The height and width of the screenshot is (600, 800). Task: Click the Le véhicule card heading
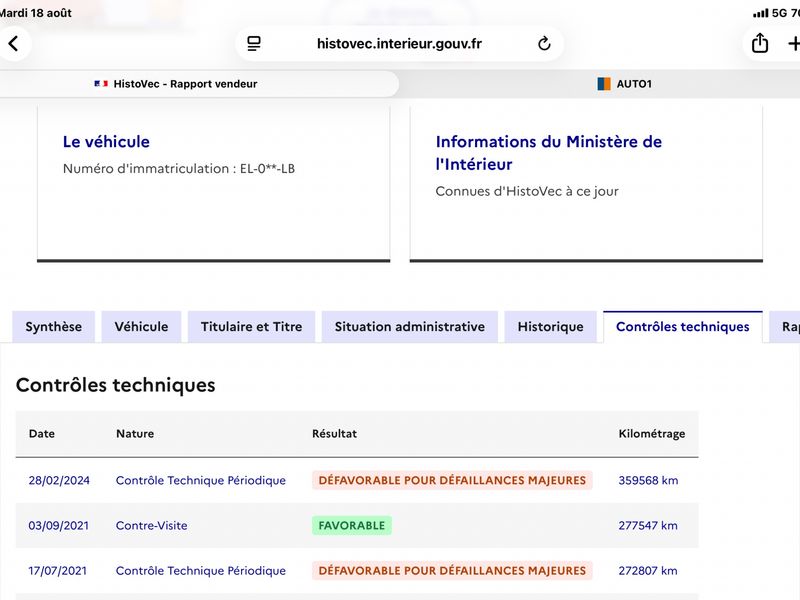tap(106, 142)
